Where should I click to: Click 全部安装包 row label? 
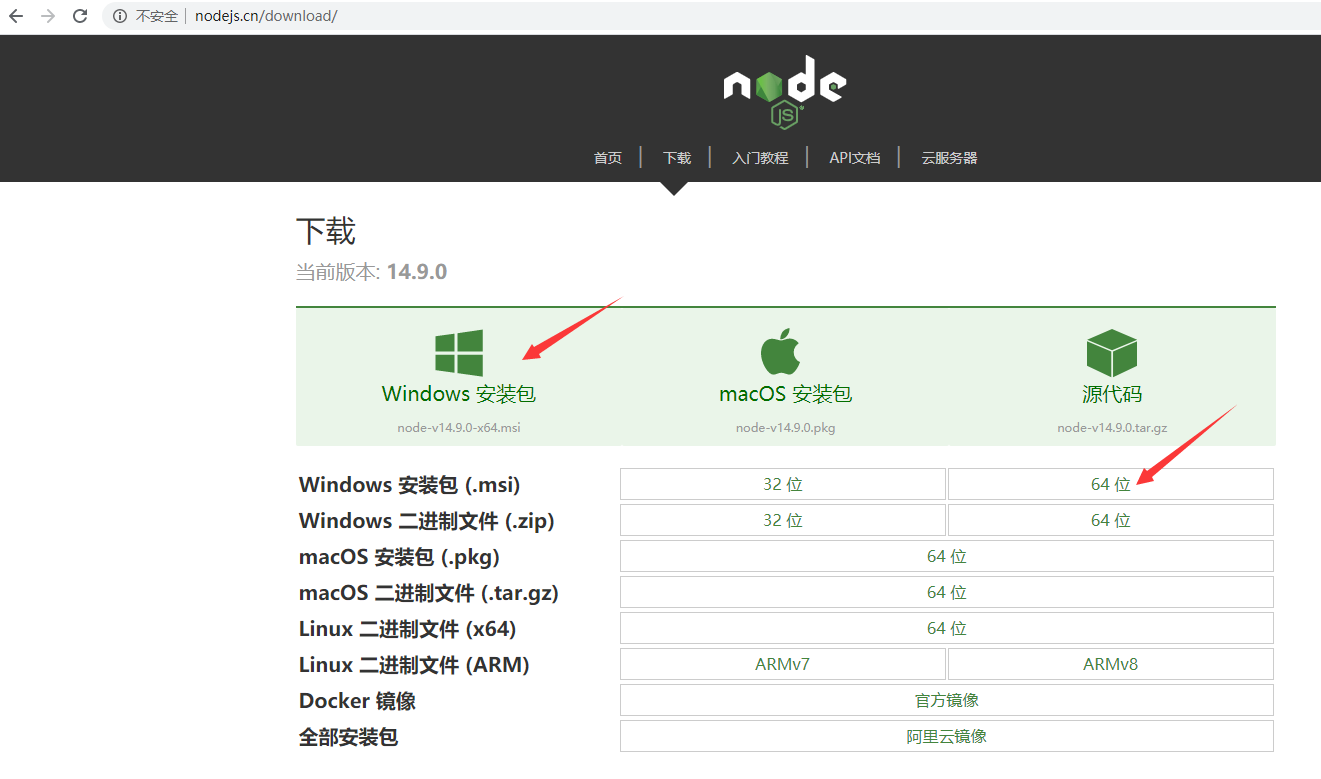[x=348, y=737]
